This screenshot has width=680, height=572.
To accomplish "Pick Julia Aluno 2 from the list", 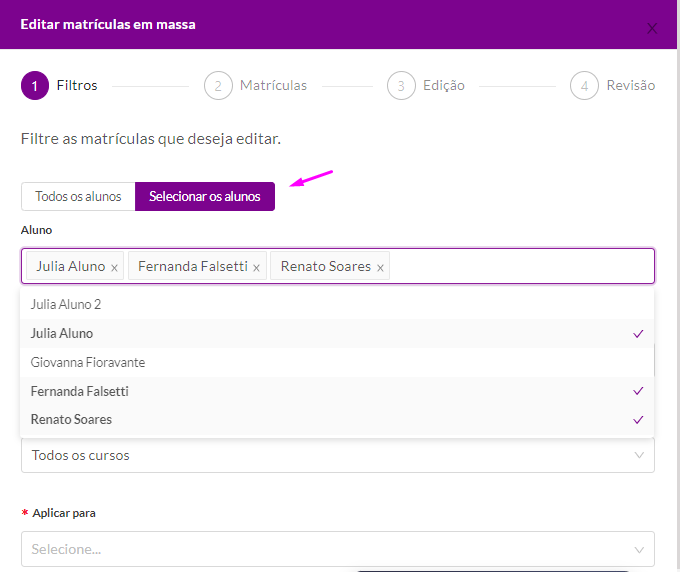I will click(337, 304).
